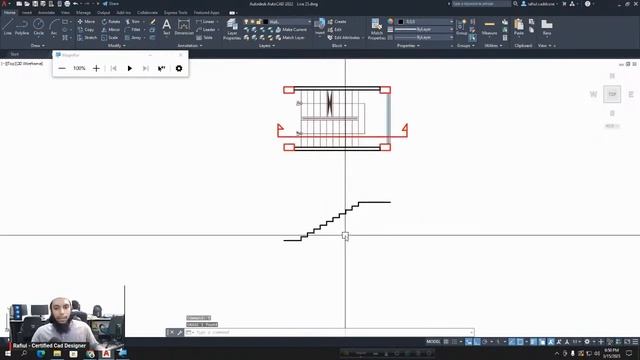The height and width of the screenshot is (360, 640).
Task: Select the Line tool
Action: click(7, 27)
